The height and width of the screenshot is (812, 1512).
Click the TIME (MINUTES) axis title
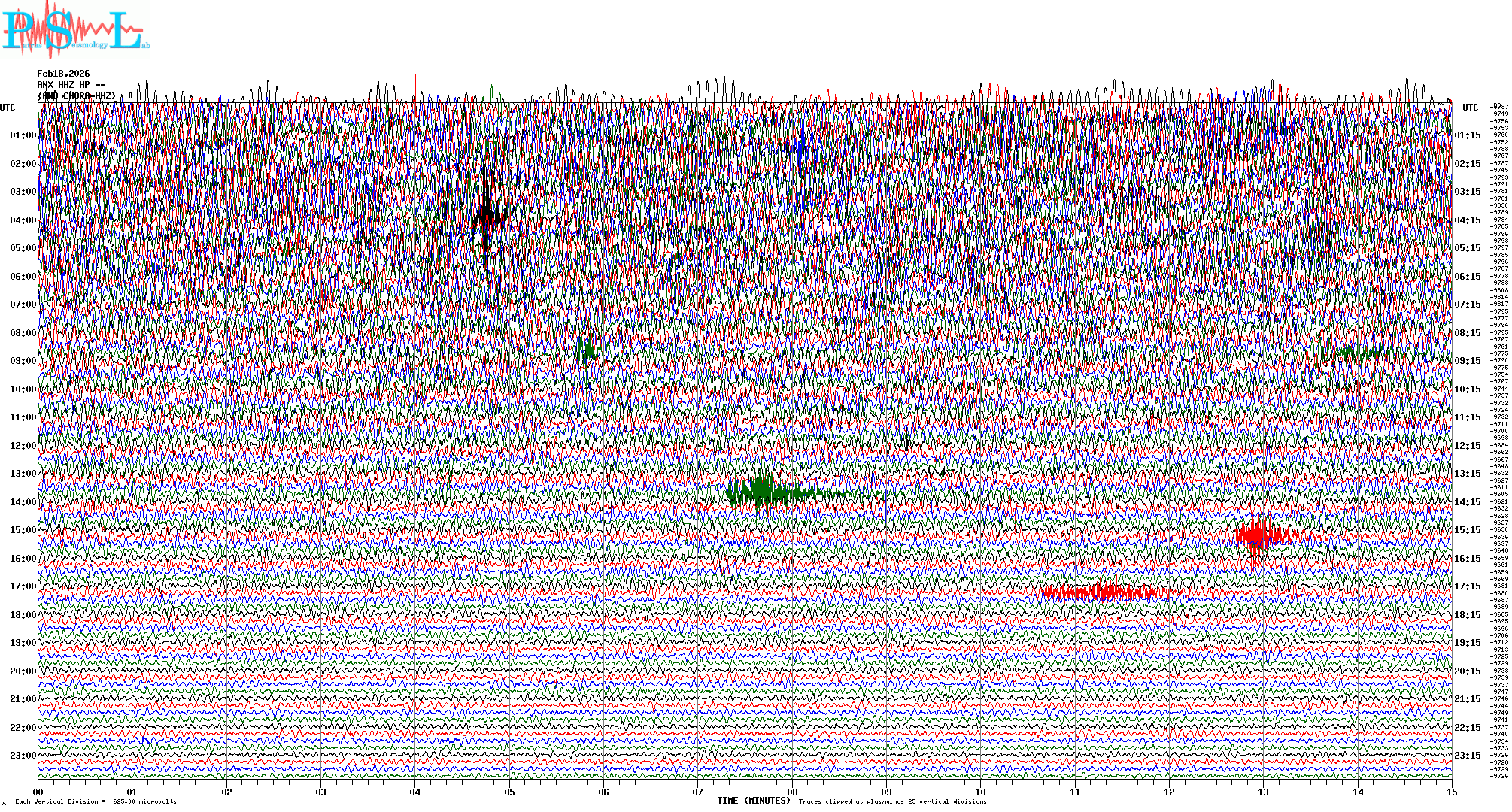(754, 801)
